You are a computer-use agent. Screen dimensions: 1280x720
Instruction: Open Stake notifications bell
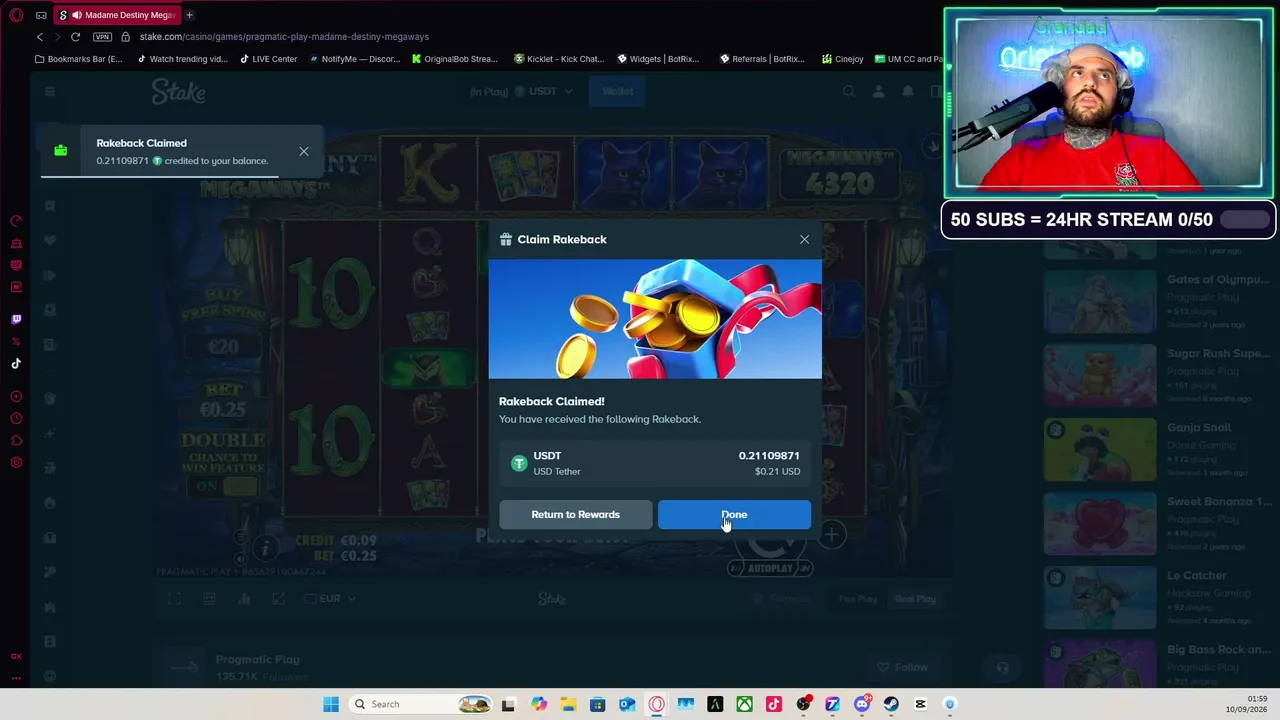908,92
